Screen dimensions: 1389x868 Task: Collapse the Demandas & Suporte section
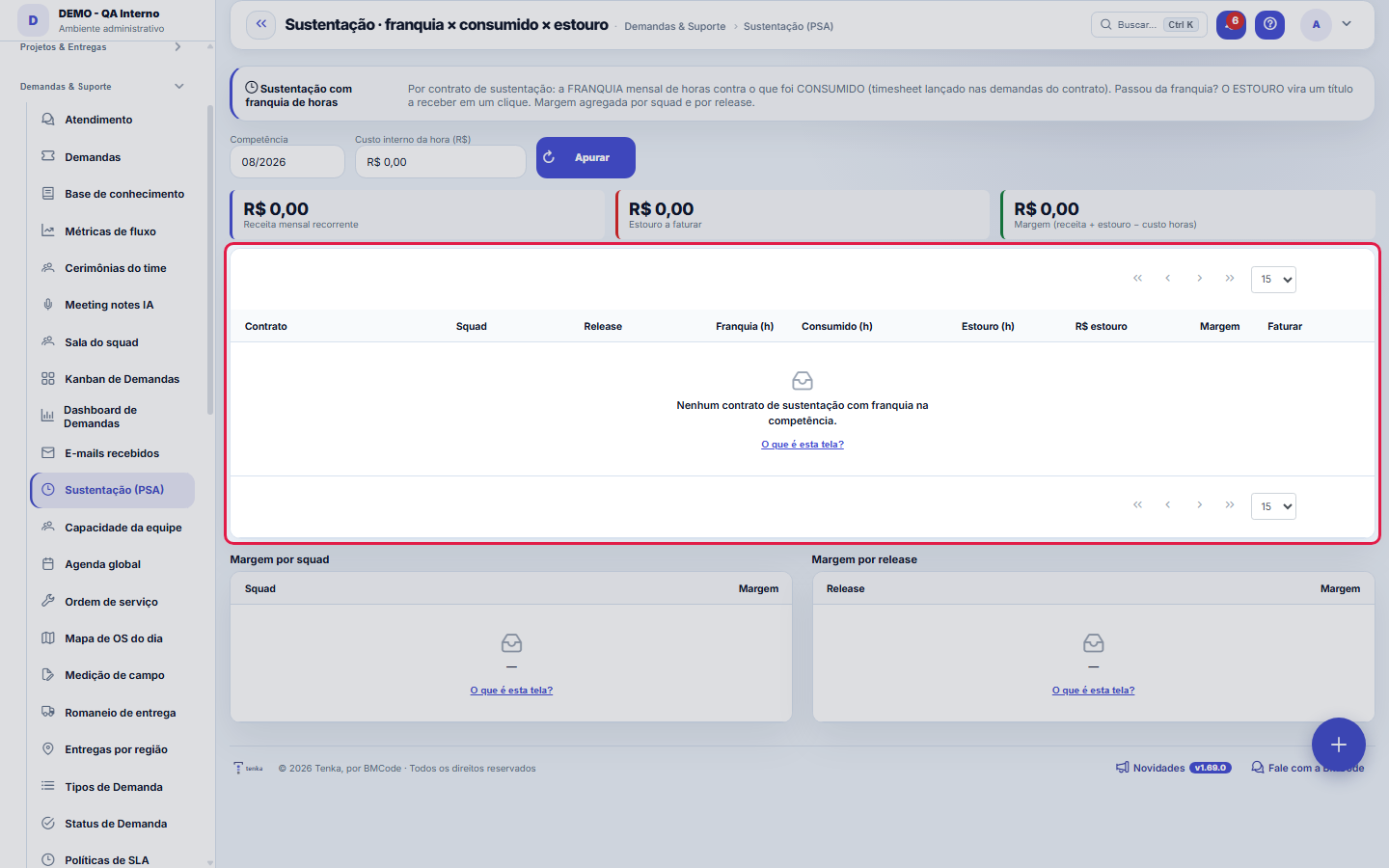[178, 86]
